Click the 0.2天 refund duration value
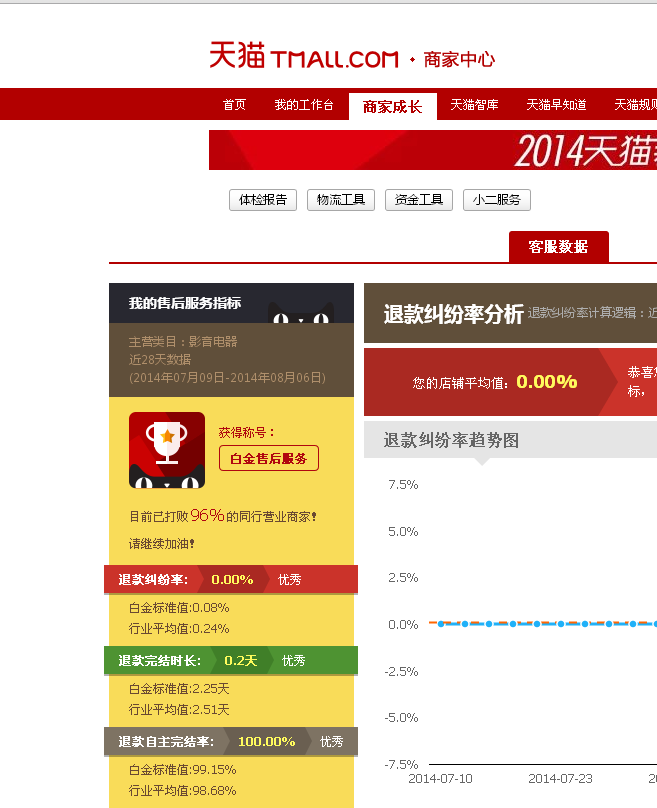Image resolution: width=657 pixels, height=808 pixels. point(240,660)
